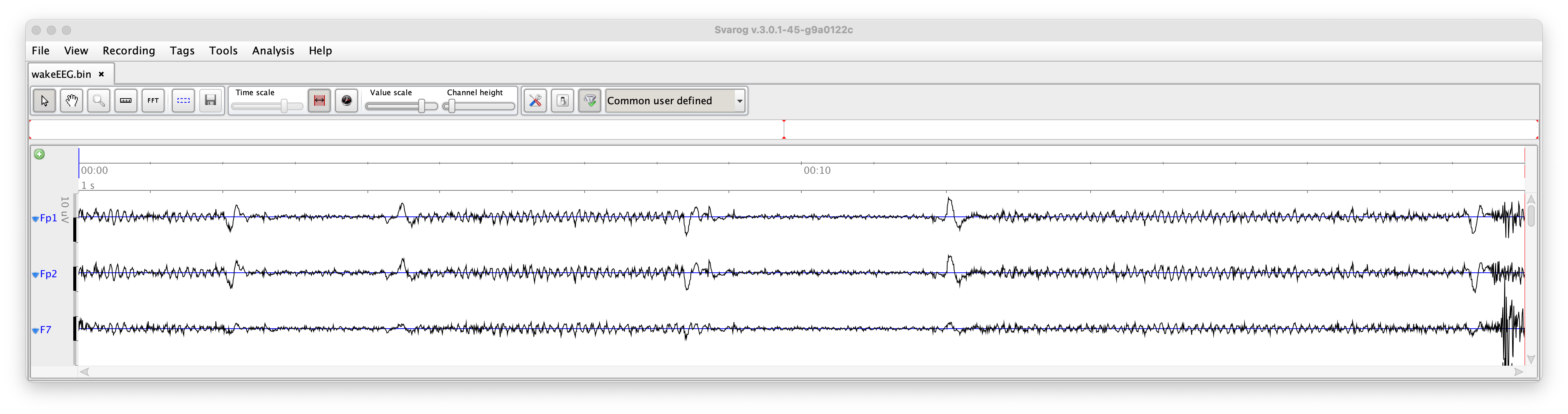Close the wakeEEG.bin tab
This screenshot has width=1568, height=414.
(102, 74)
